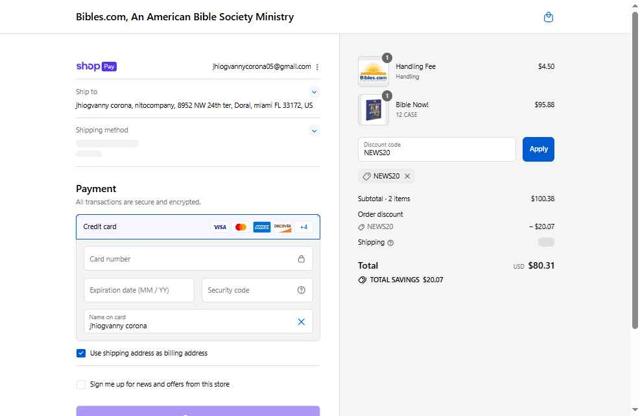Uncheck Use shipping address as billing address

pyautogui.click(x=81, y=353)
